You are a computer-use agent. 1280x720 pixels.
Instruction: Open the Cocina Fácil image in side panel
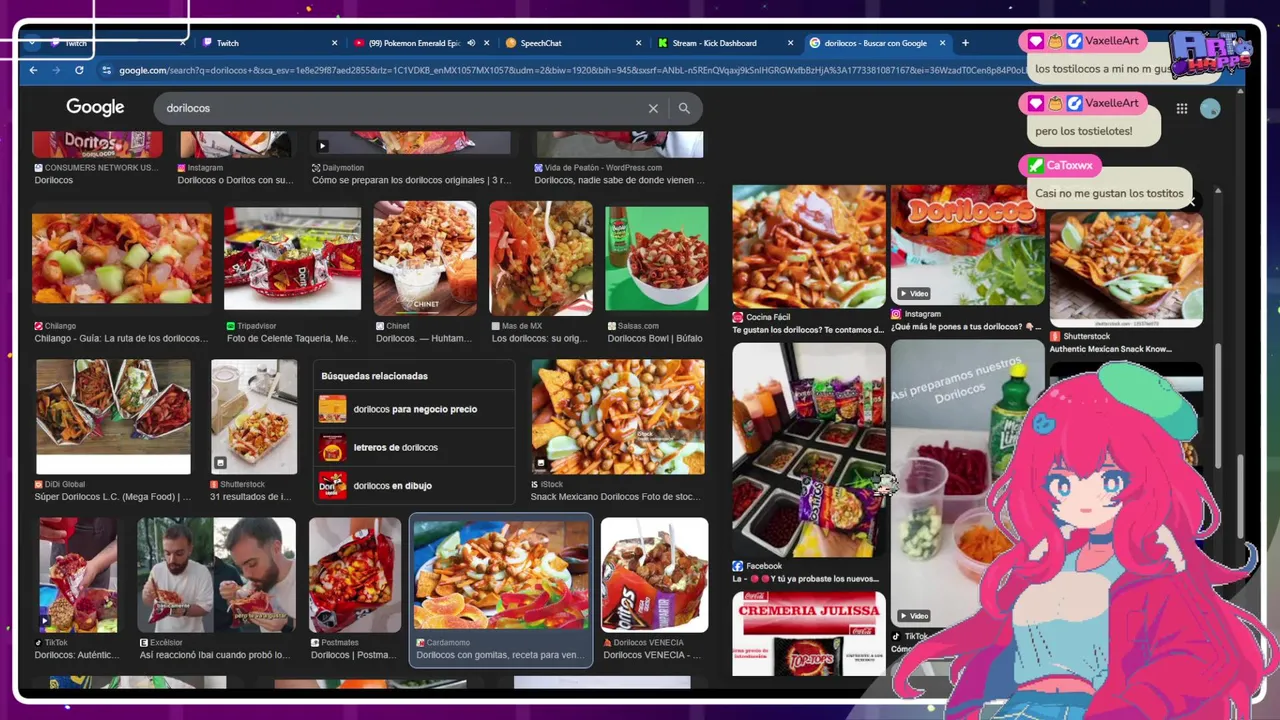(x=809, y=246)
